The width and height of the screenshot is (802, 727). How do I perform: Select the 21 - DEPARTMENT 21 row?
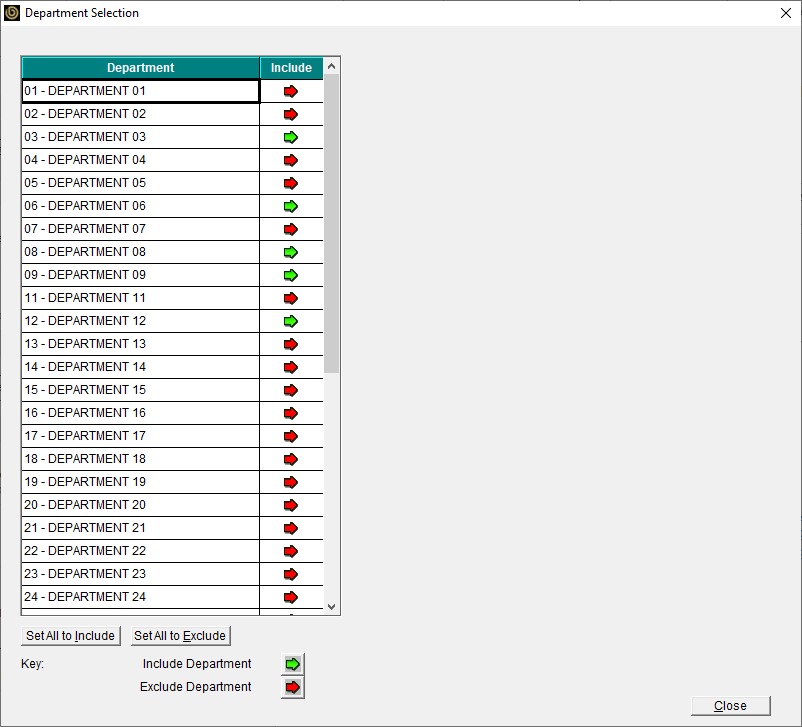coord(141,528)
